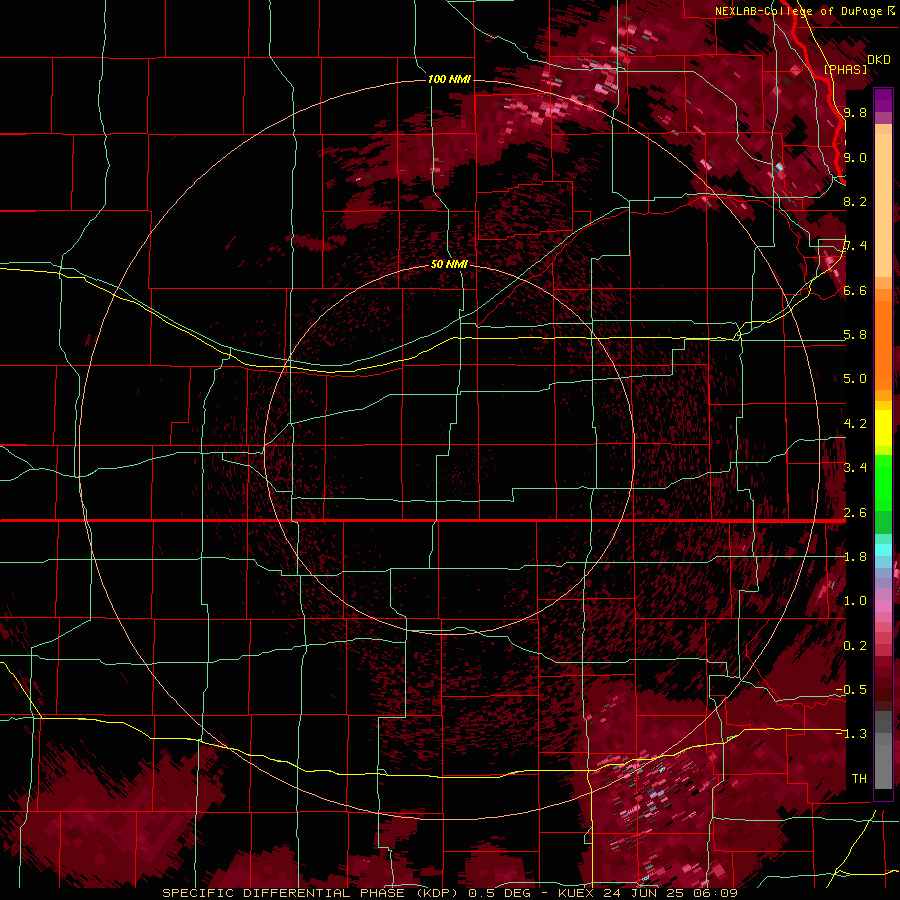Click the 8.2 value on the color scale
This screenshot has height=900, width=900.
(x=855, y=201)
